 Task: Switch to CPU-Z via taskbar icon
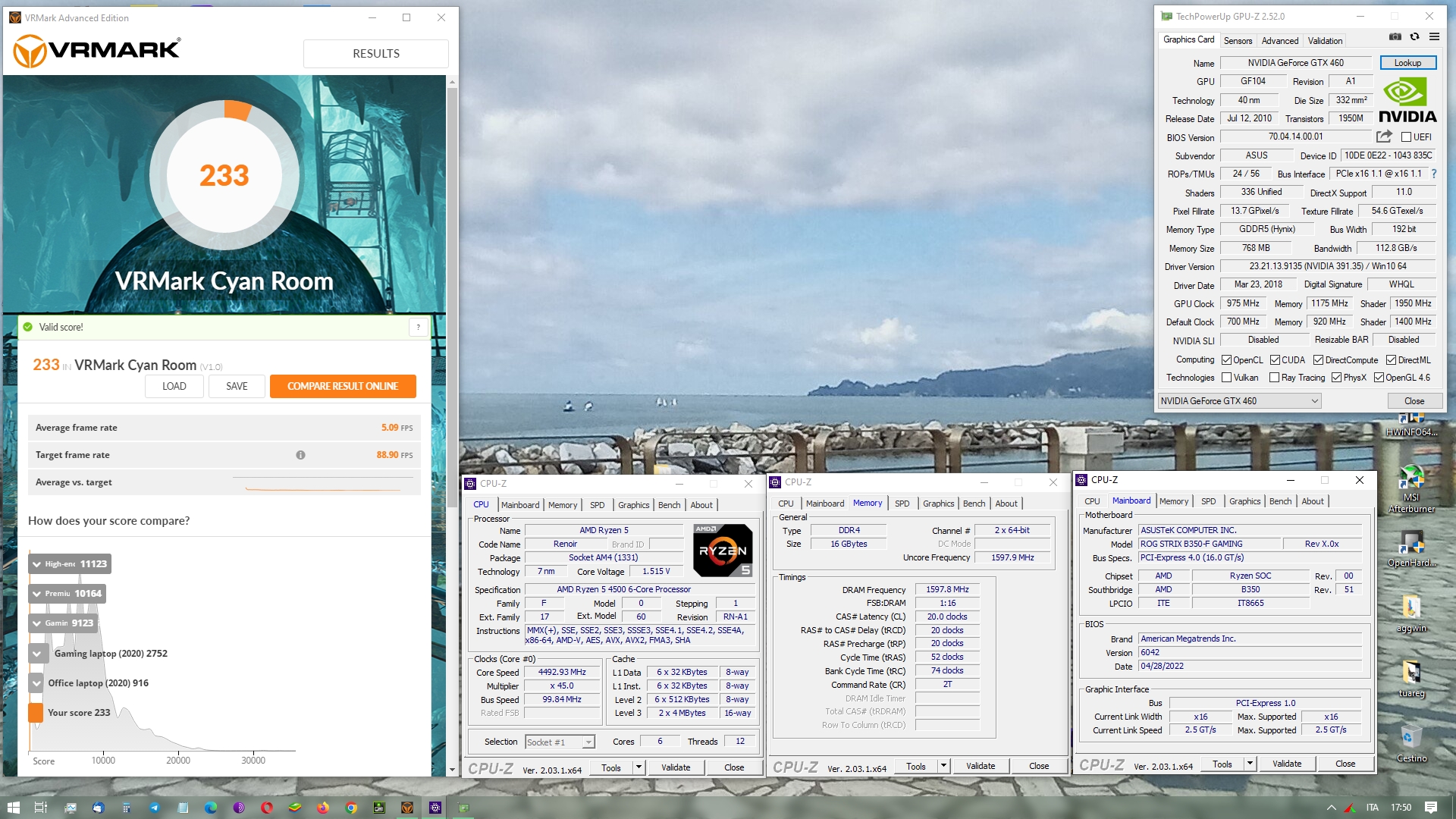(x=435, y=808)
